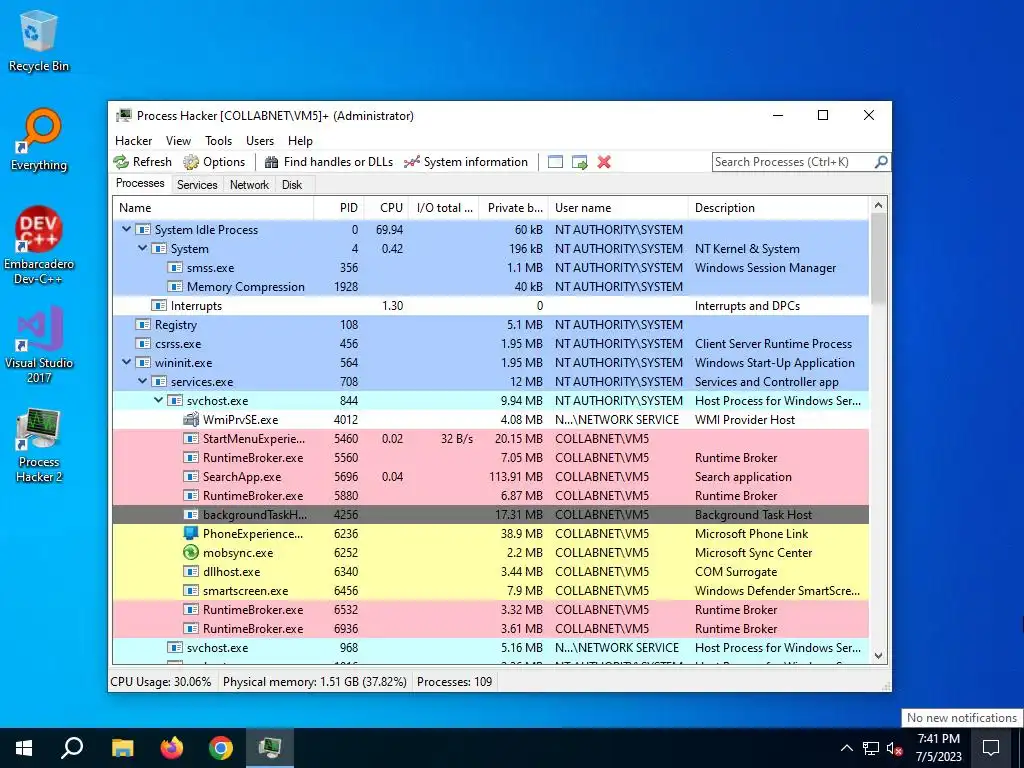Sort by I/O total column header
This screenshot has width=1024, height=768.
(x=443, y=208)
